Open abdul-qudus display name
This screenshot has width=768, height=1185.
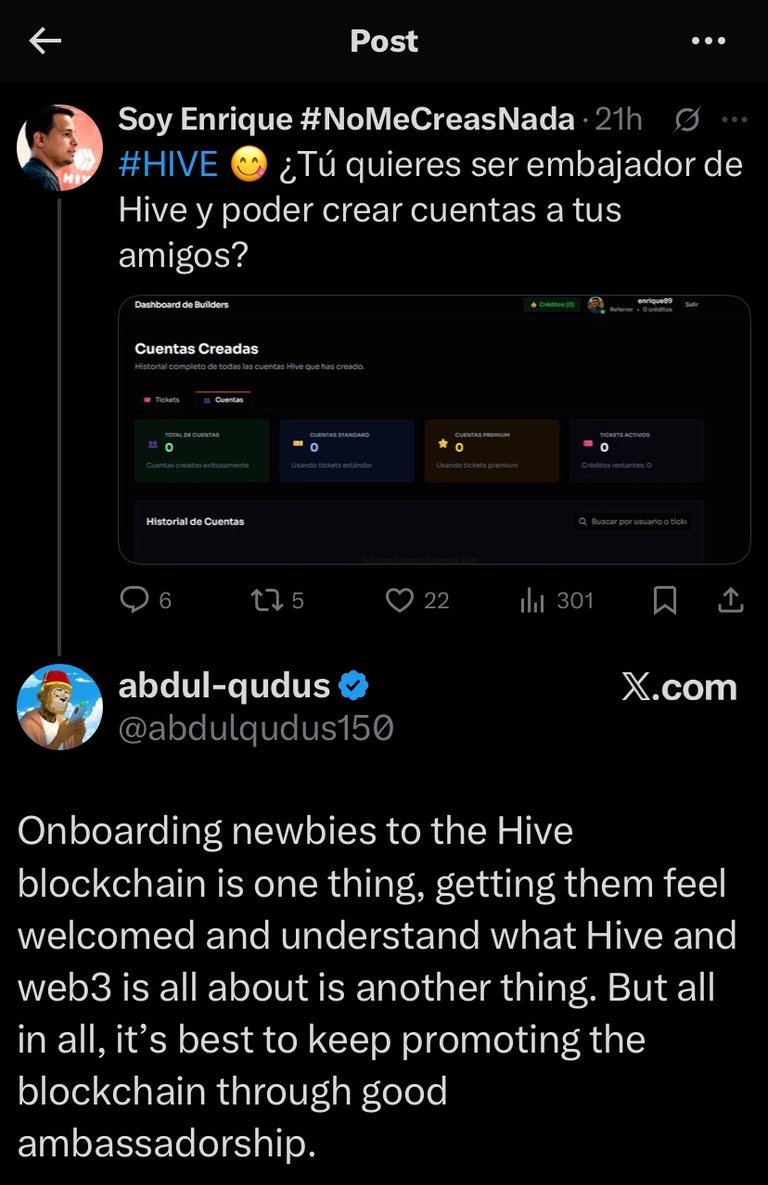coord(225,686)
